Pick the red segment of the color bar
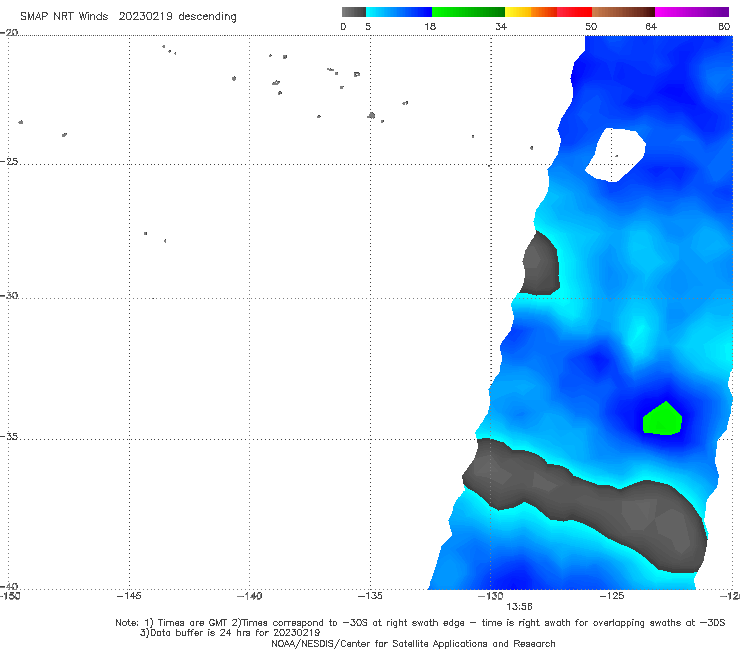Image resolution: width=740 pixels, height=650 pixels. (574, 12)
